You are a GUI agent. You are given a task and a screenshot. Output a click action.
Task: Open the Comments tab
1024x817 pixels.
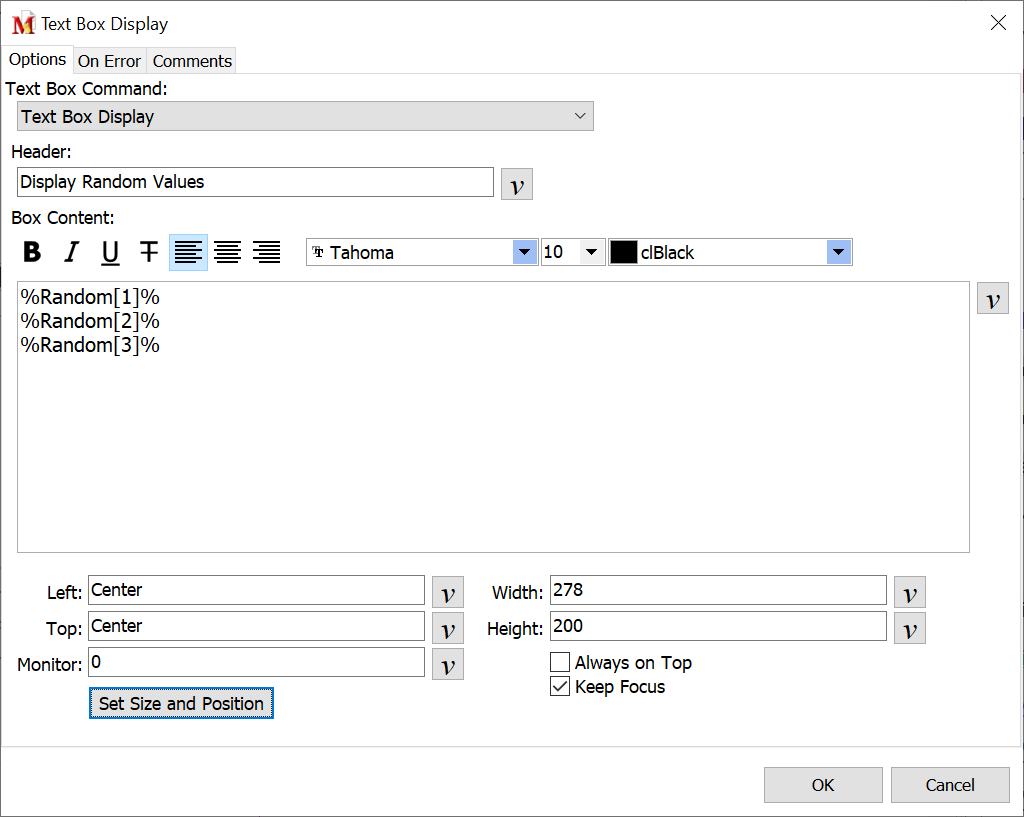click(x=192, y=61)
